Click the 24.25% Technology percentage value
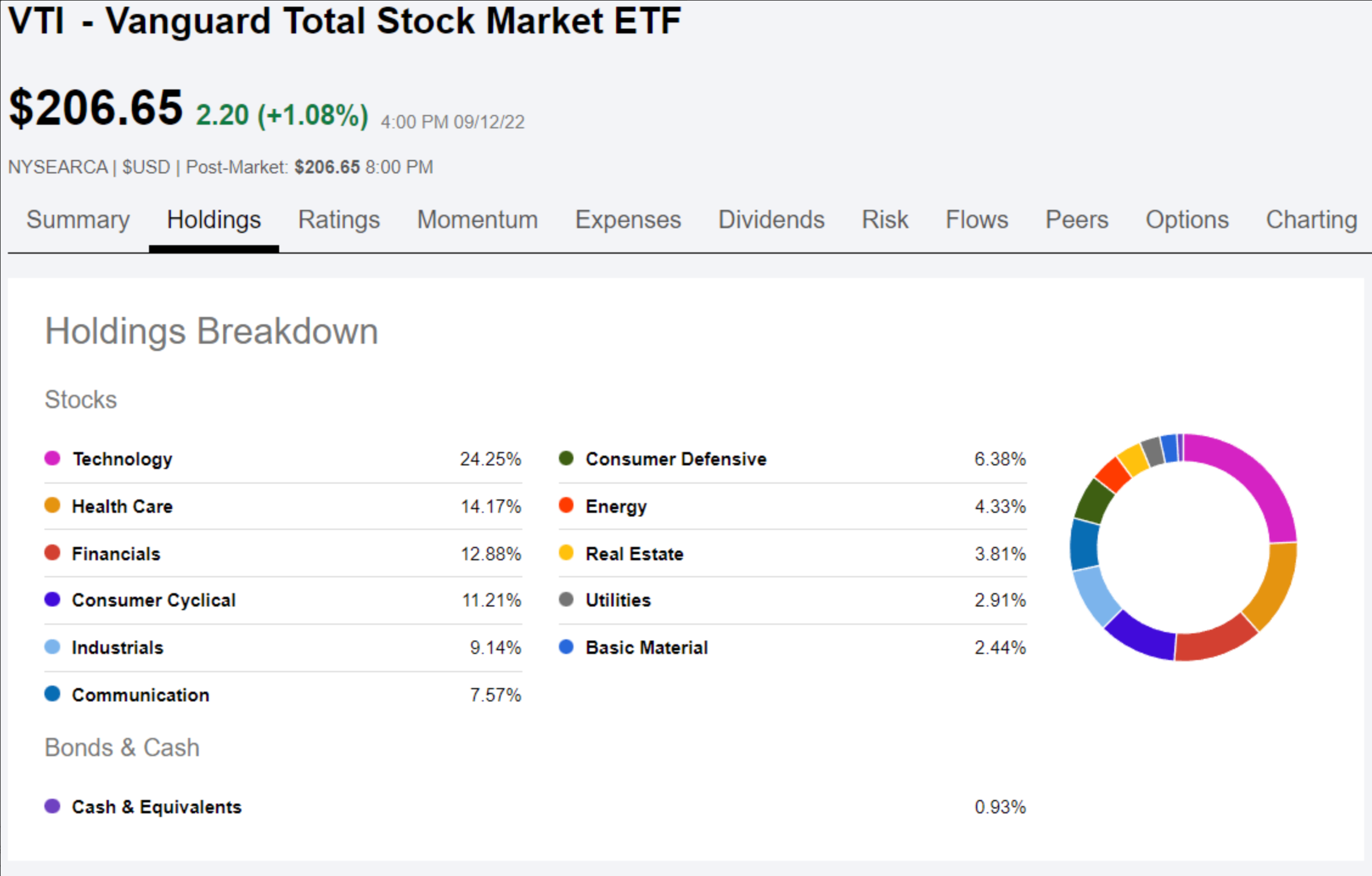 click(x=491, y=459)
